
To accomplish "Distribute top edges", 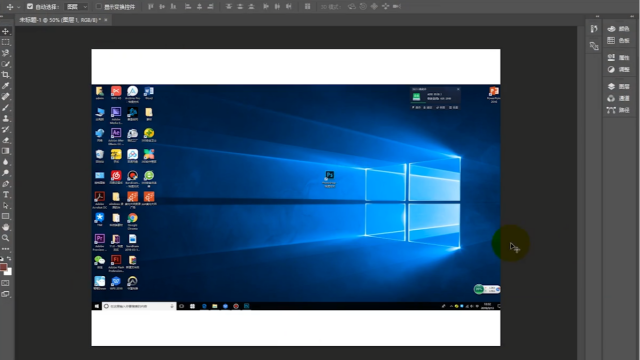I will 229,7.
